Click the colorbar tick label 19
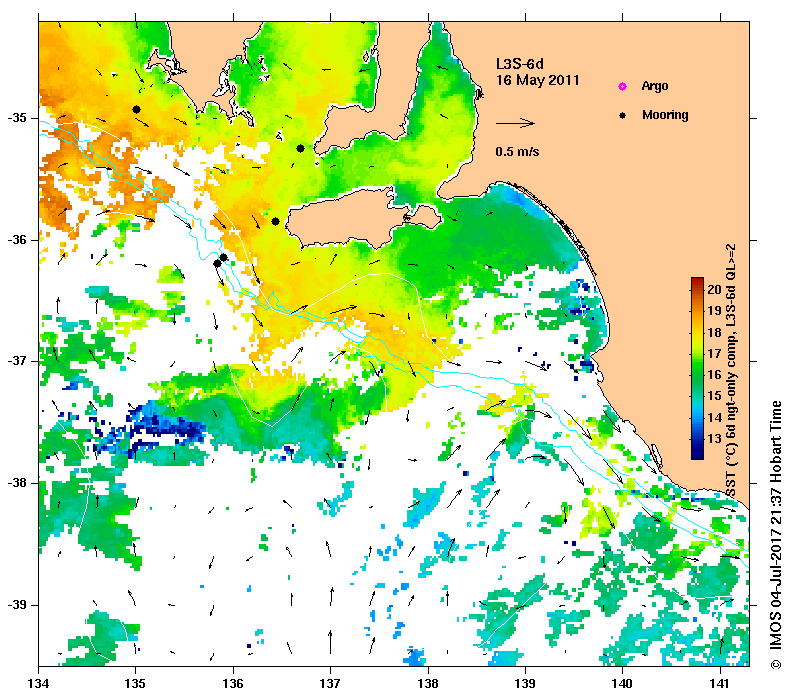 click(x=714, y=311)
